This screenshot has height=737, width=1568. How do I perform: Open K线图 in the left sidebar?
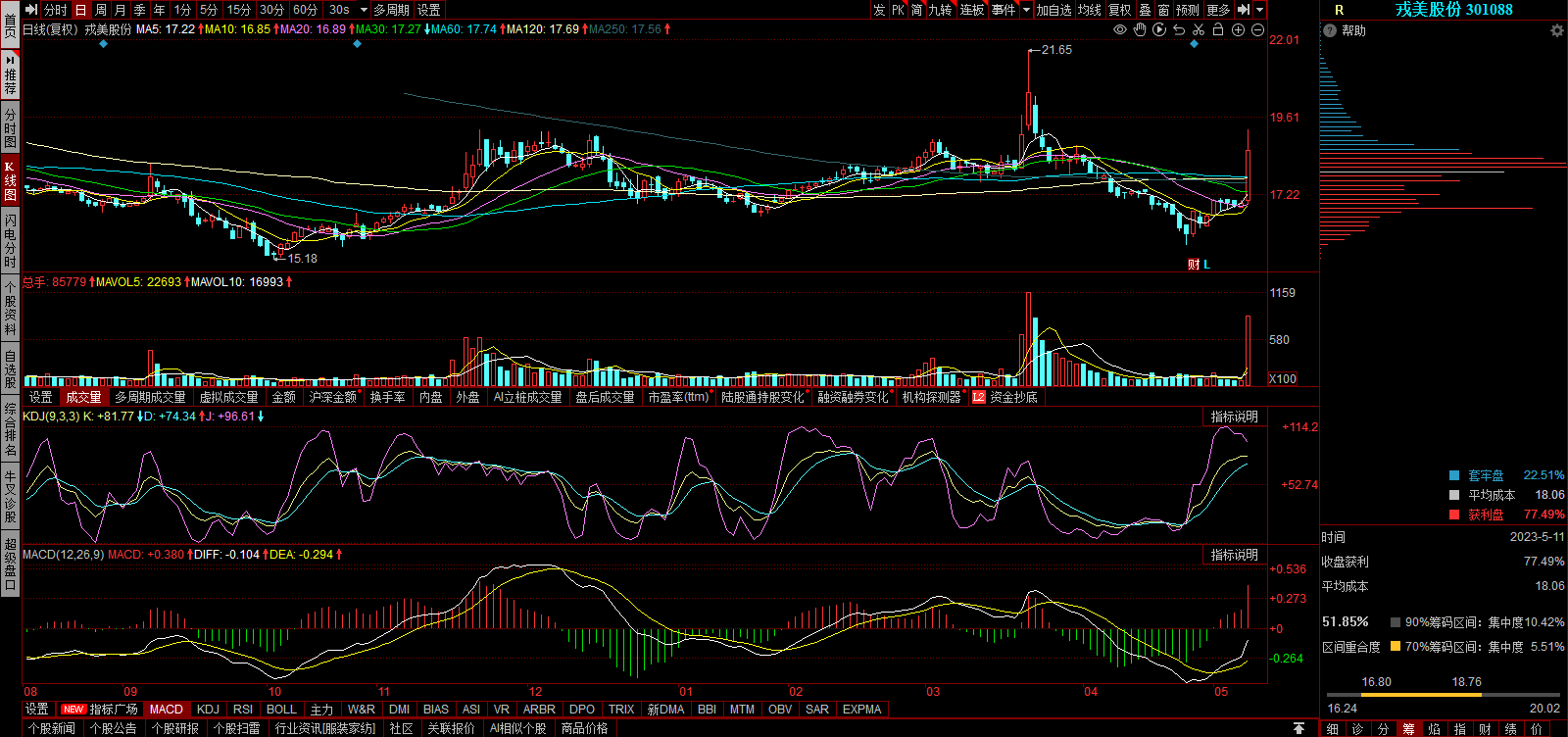click(x=10, y=180)
